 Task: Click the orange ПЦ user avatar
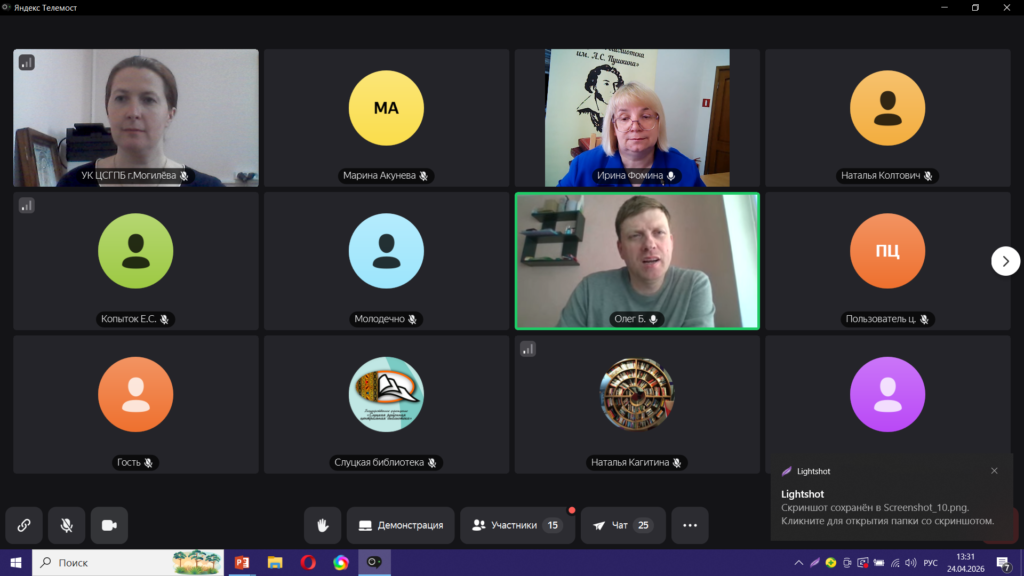(887, 251)
